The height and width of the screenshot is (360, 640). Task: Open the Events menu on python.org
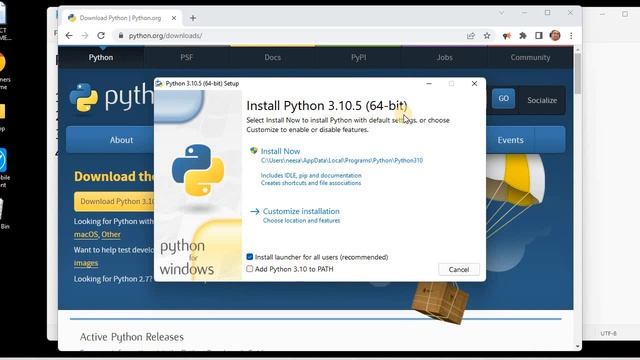click(510, 140)
